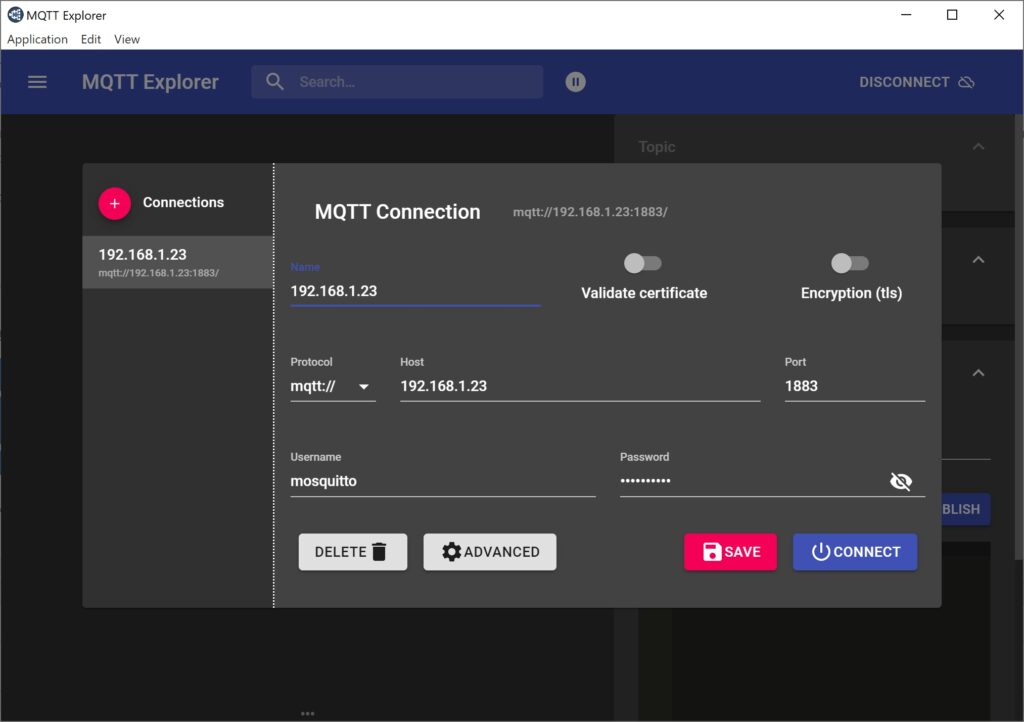This screenshot has height=722, width=1024.
Task: Select the 192.168.1.23 saved connection
Action: click(x=178, y=262)
